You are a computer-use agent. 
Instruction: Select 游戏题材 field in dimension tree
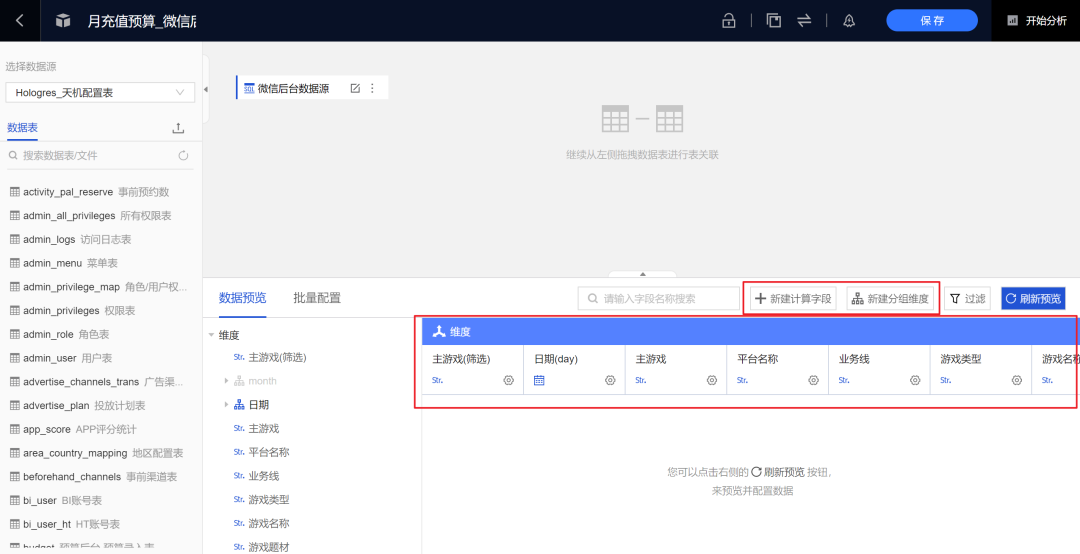[269, 547]
